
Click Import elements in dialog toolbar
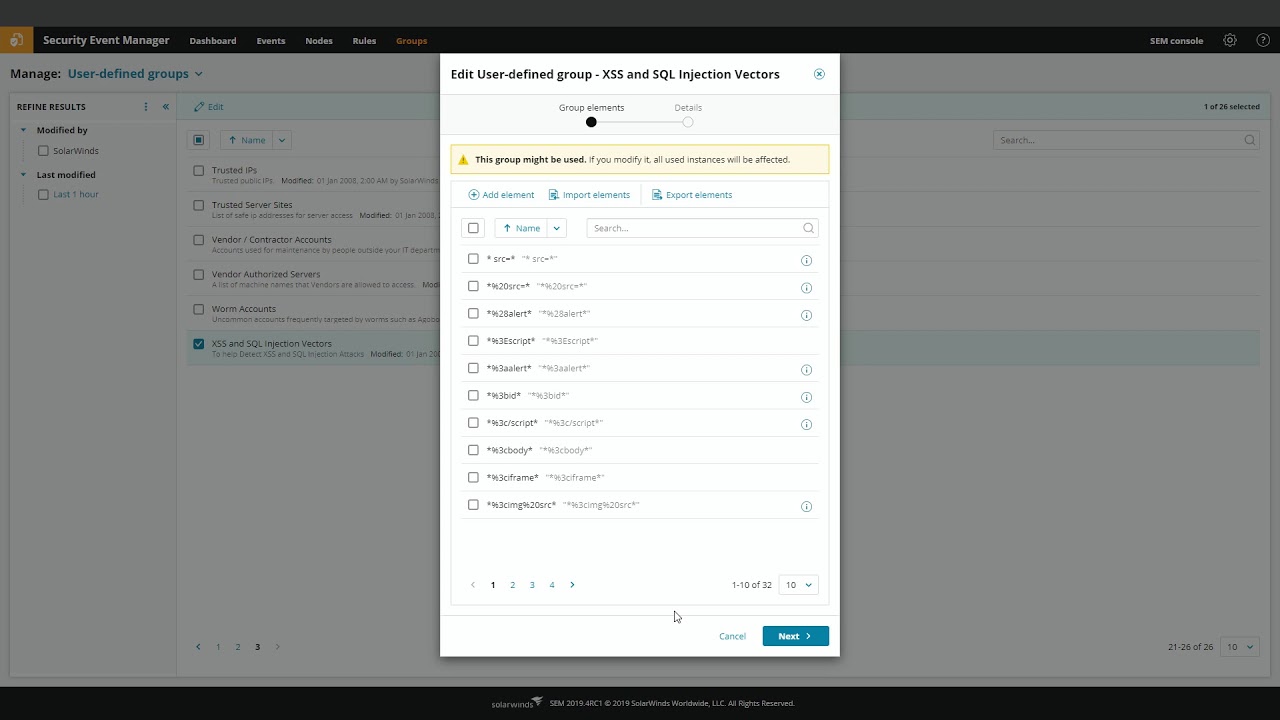589,195
